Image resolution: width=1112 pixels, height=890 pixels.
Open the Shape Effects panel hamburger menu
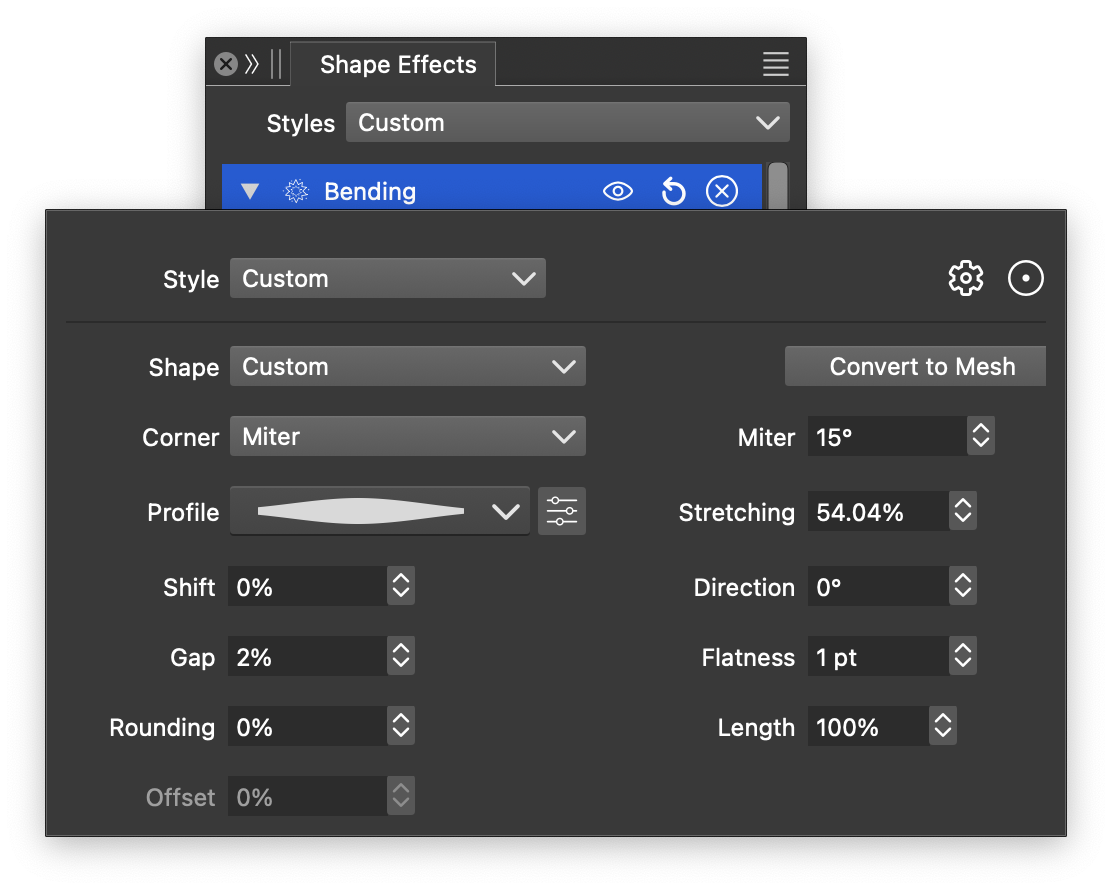coord(775,64)
